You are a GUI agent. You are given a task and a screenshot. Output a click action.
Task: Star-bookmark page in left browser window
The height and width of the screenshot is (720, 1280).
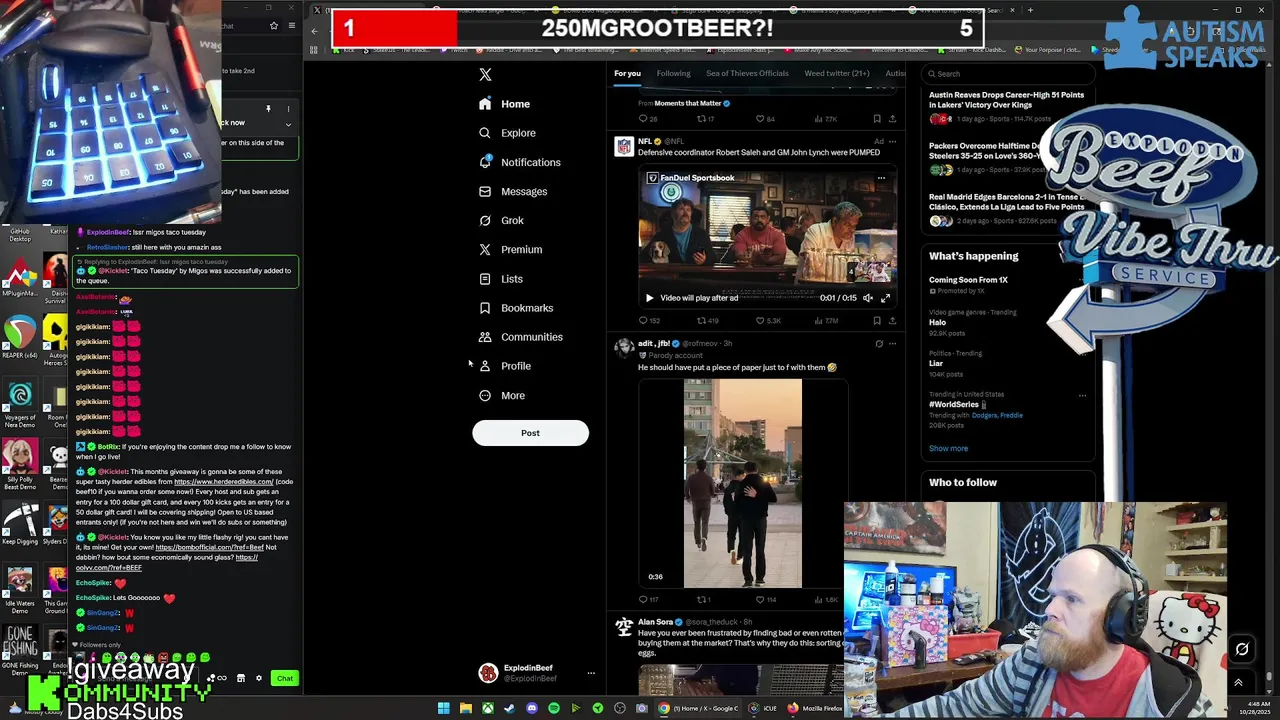273,26
